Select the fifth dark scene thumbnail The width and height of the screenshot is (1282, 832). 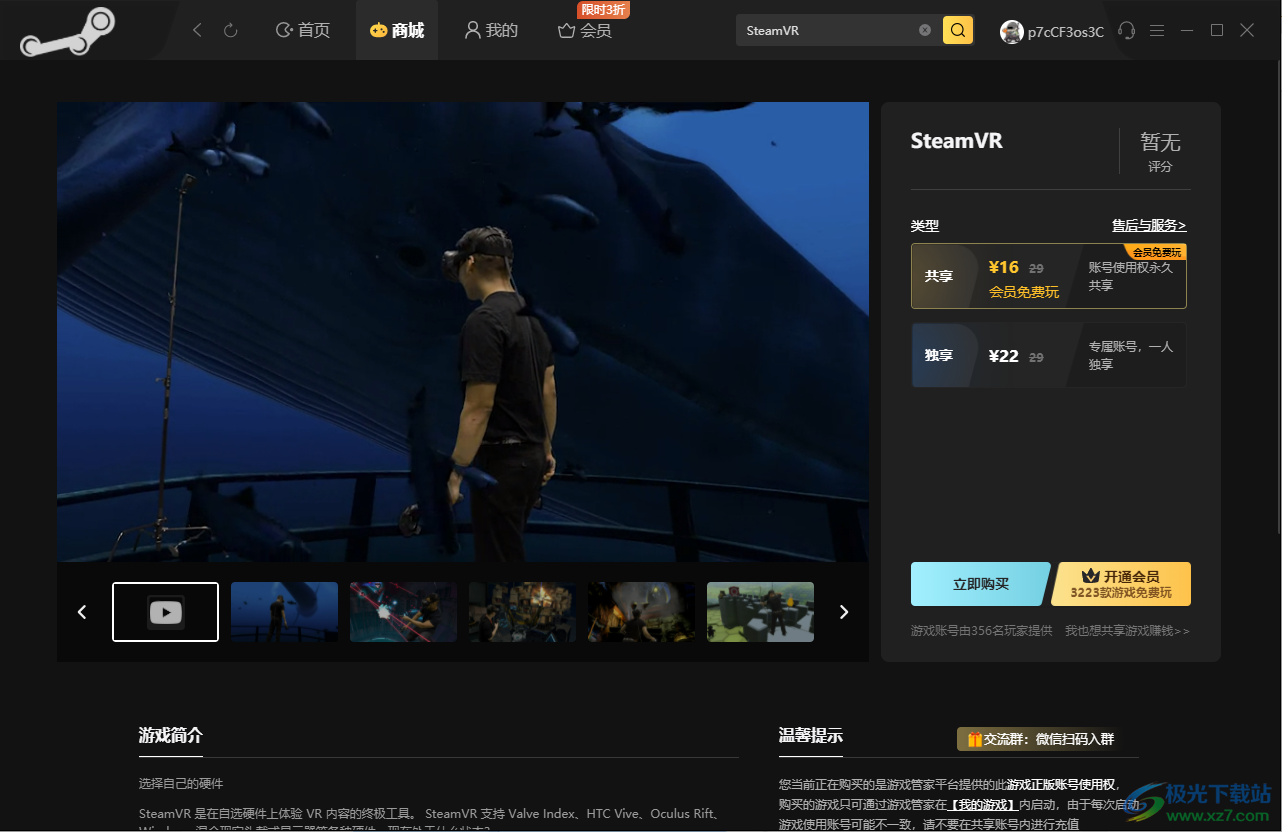(x=641, y=612)
